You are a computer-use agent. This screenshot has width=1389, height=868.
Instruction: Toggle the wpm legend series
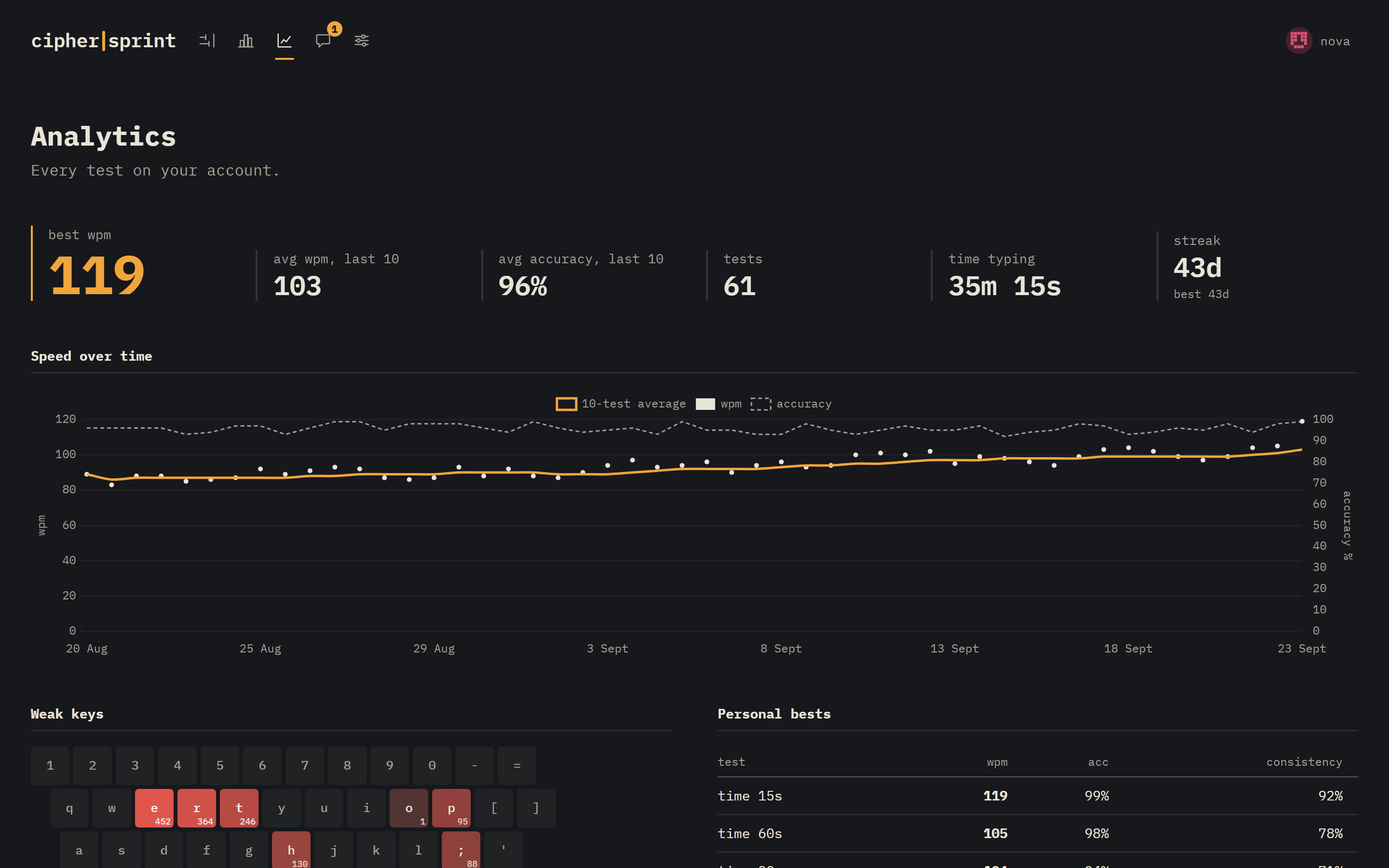click(718, 404)
